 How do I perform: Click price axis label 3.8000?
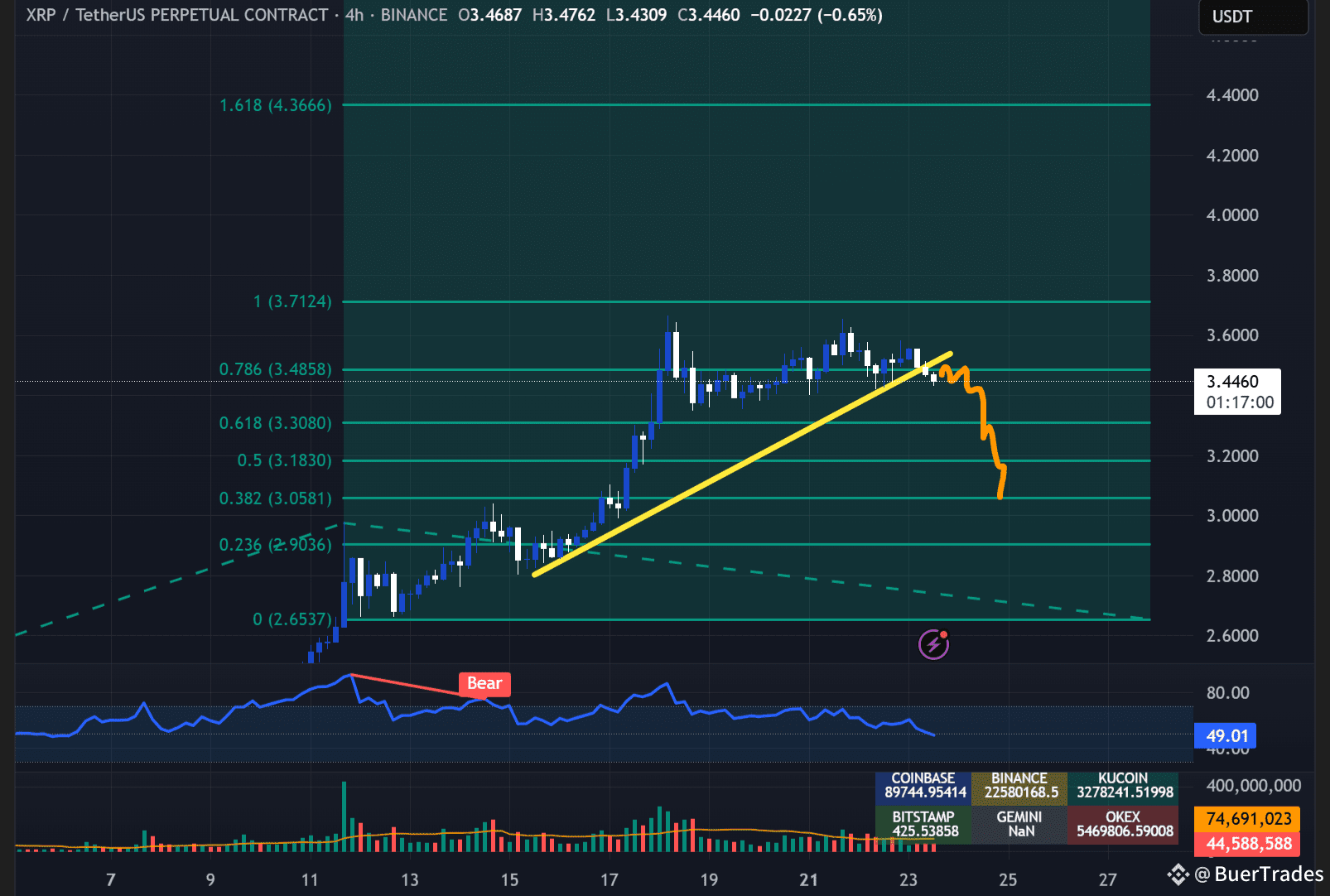coord(1232,276)
